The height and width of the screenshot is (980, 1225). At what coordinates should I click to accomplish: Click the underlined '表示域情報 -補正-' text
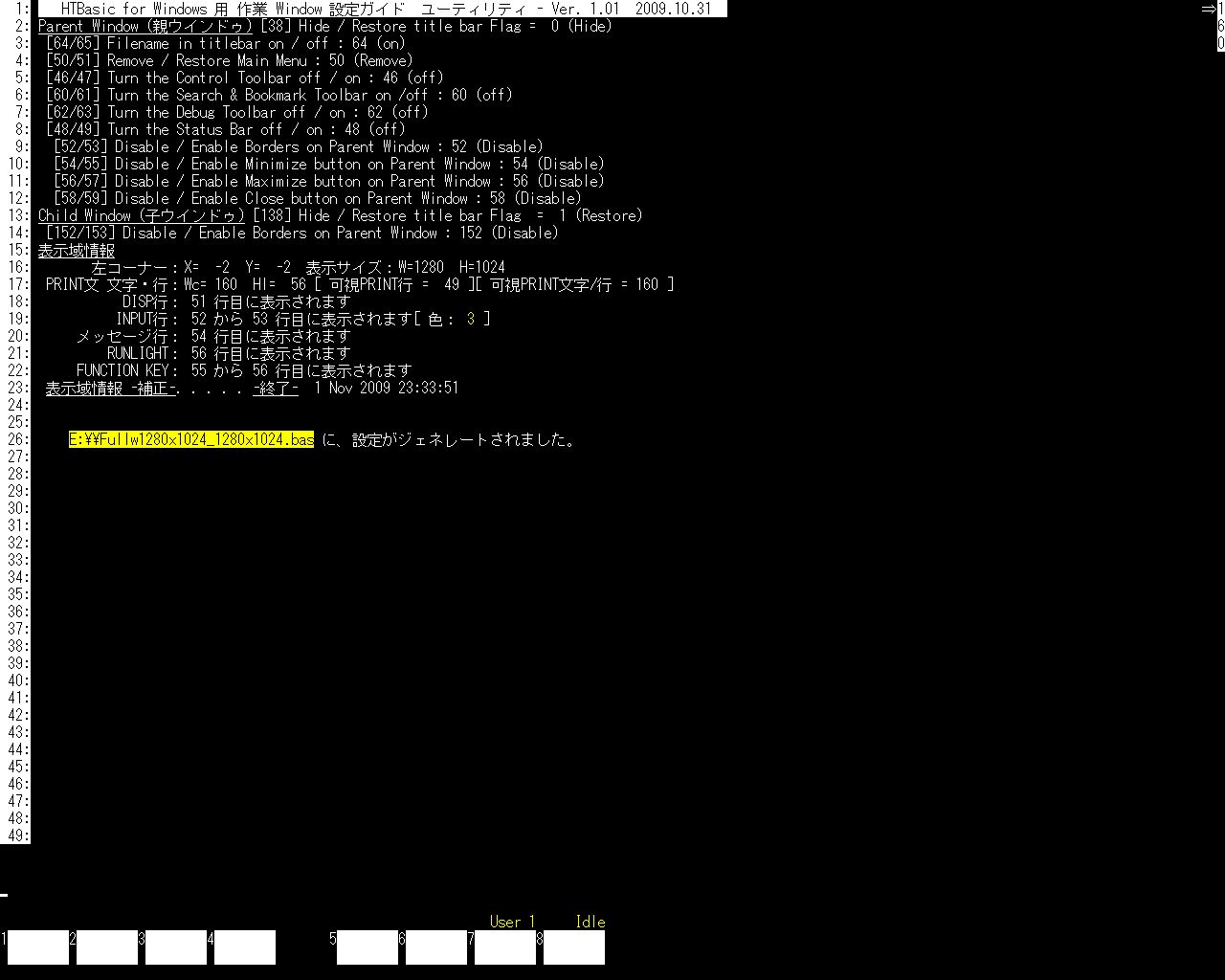click(x=111, y=388)
